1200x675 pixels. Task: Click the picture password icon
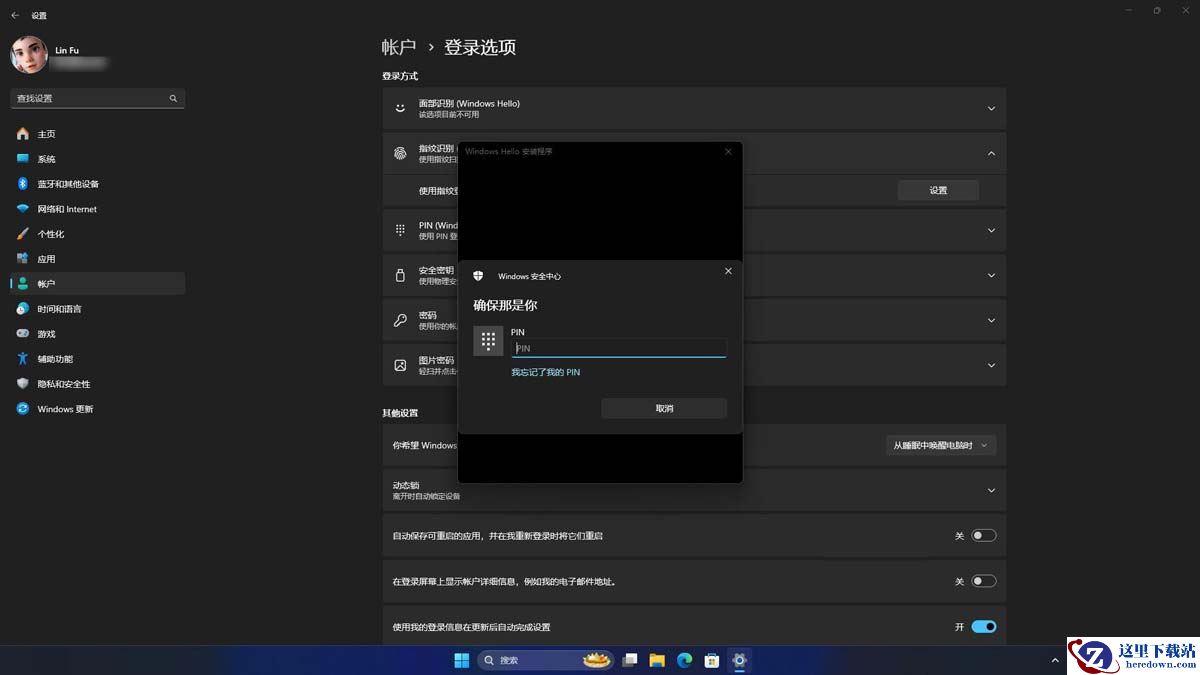tap(400, 365)
